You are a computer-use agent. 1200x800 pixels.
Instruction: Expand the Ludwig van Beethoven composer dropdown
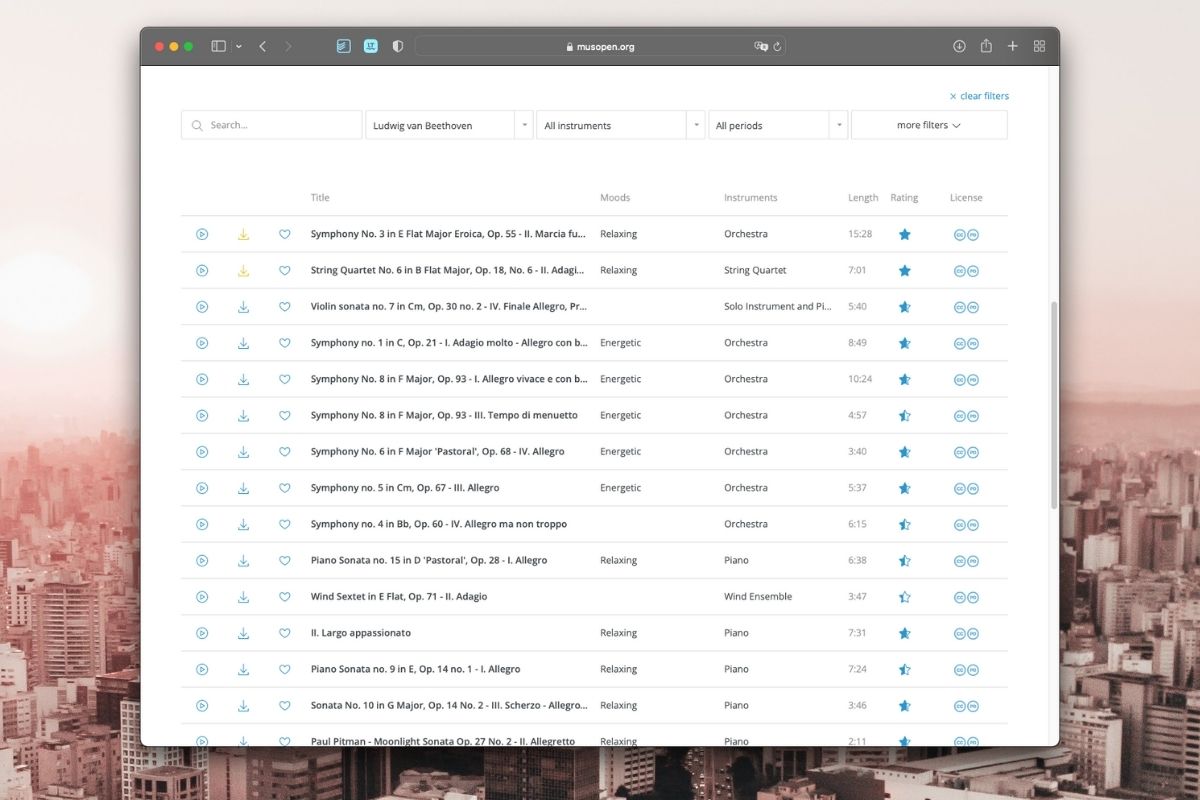point(523,126)
